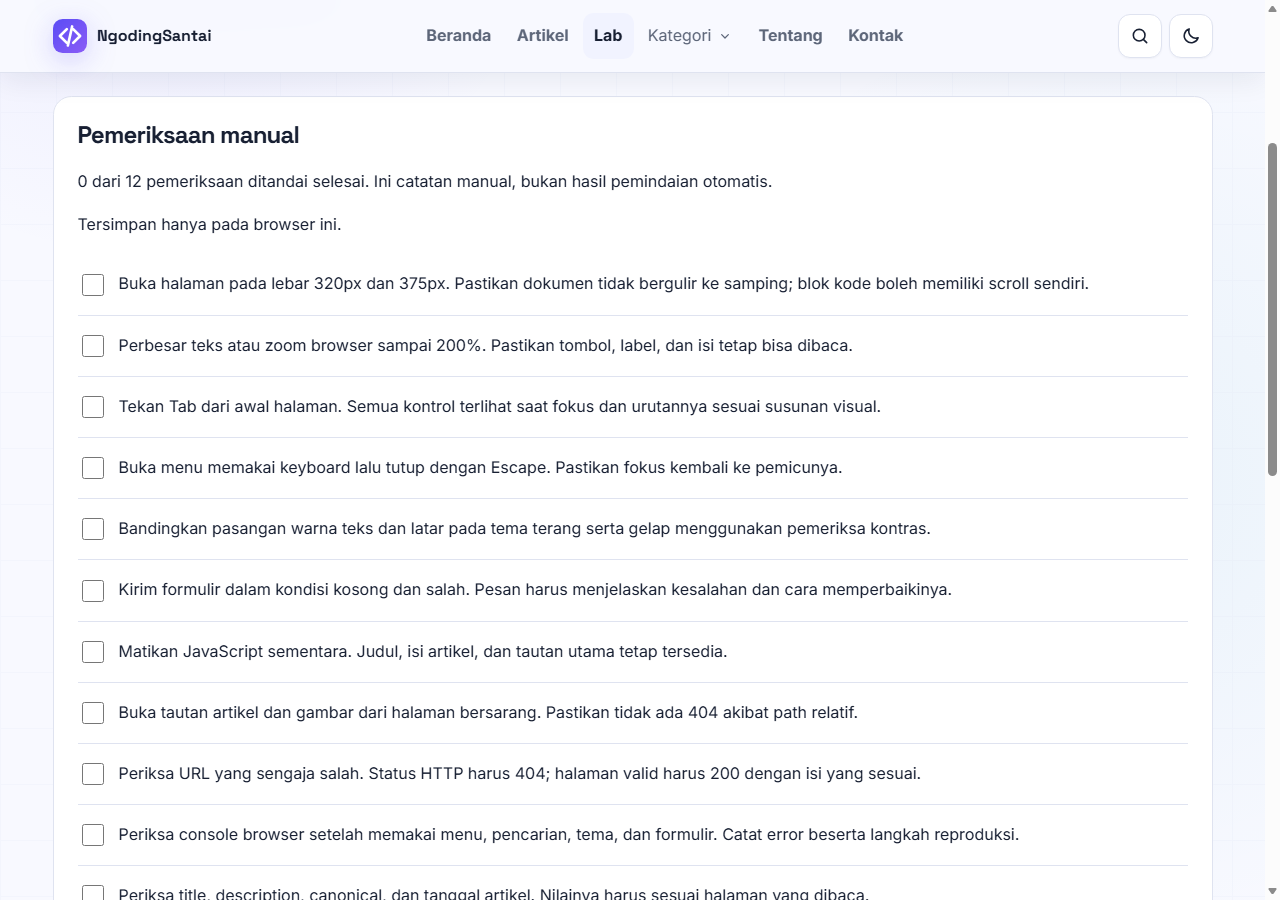Select the Lab nav tab
Image resolution: width=1280 pixels, height=900 pixels.
(x=608, y=36)
